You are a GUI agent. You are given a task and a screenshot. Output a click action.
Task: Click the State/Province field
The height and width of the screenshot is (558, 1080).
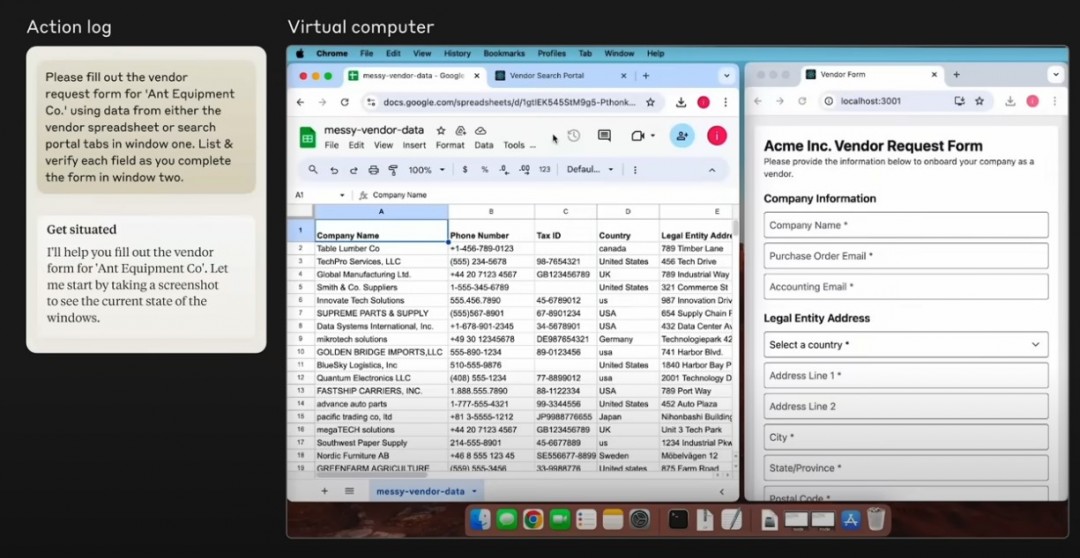(x=906, y=468)
